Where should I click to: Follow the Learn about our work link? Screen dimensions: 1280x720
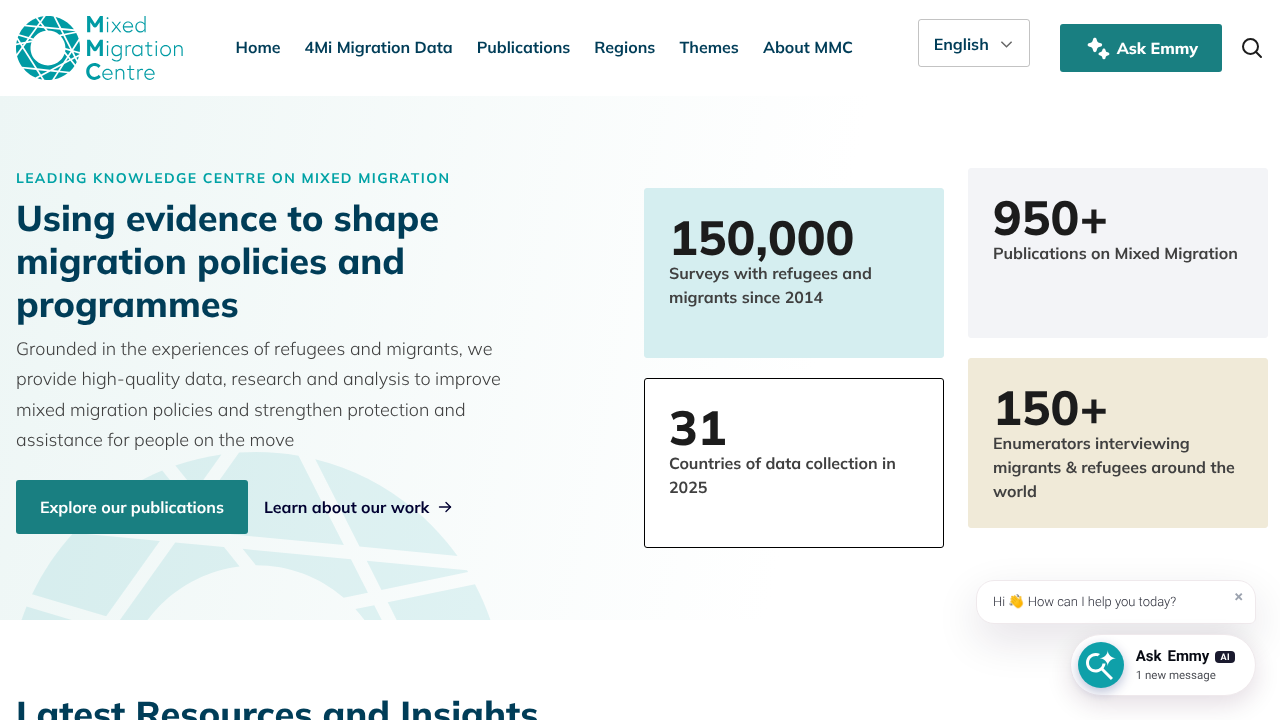pos(358,507)
